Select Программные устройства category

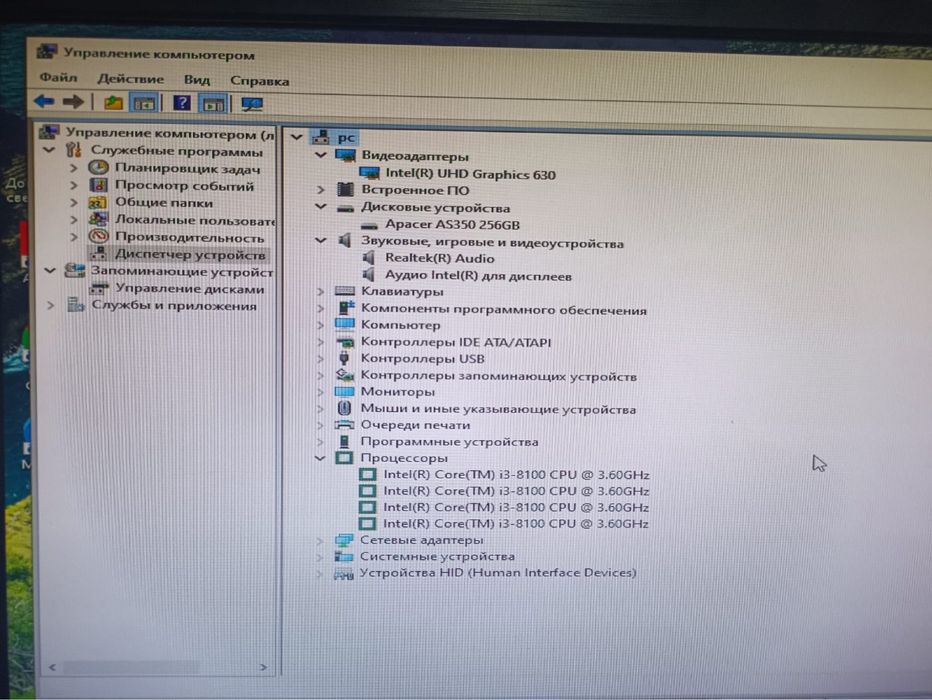pyautogui.click(x=449, y=442)
